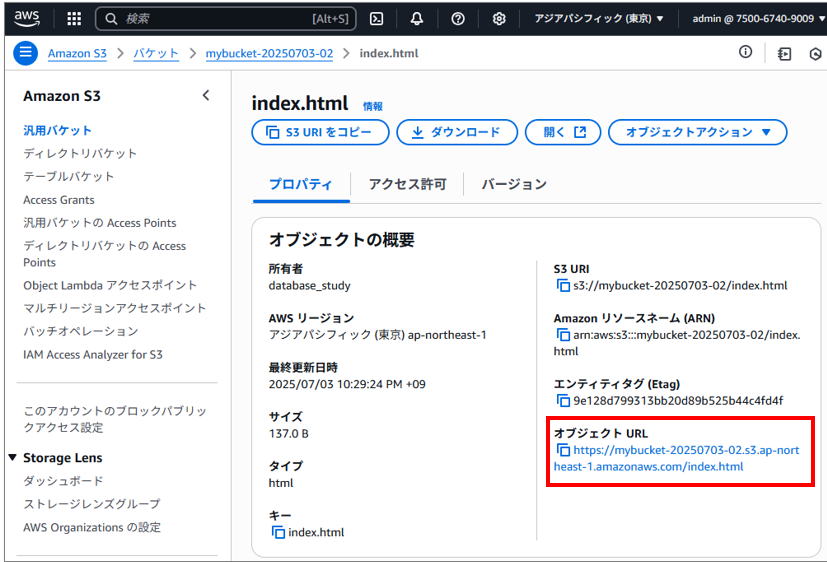Copy the S3 URI value icon
The width and height of the screenshot is (827, 562).
click(563, 285)
